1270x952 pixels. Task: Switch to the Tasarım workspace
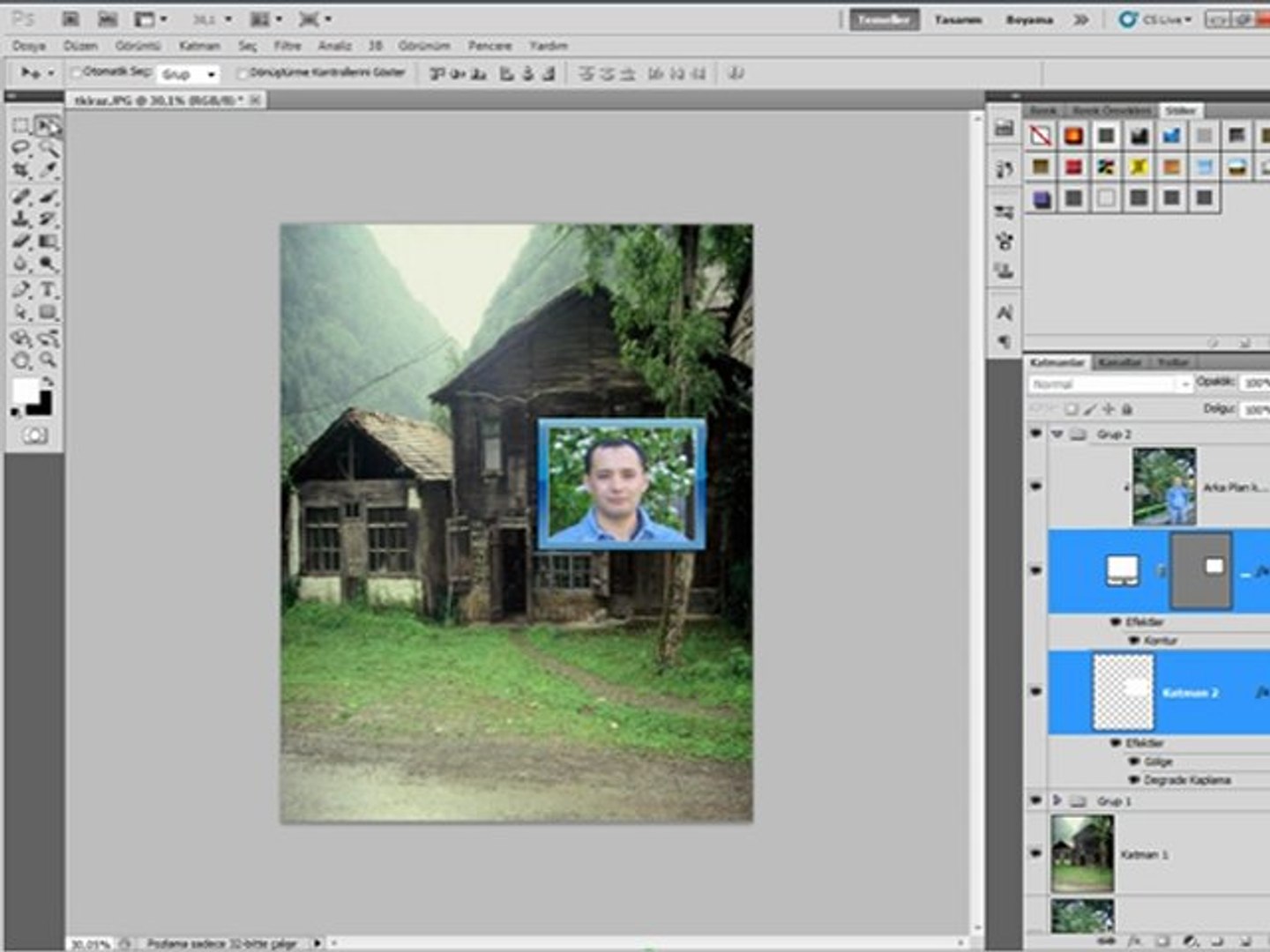(958, 19)
